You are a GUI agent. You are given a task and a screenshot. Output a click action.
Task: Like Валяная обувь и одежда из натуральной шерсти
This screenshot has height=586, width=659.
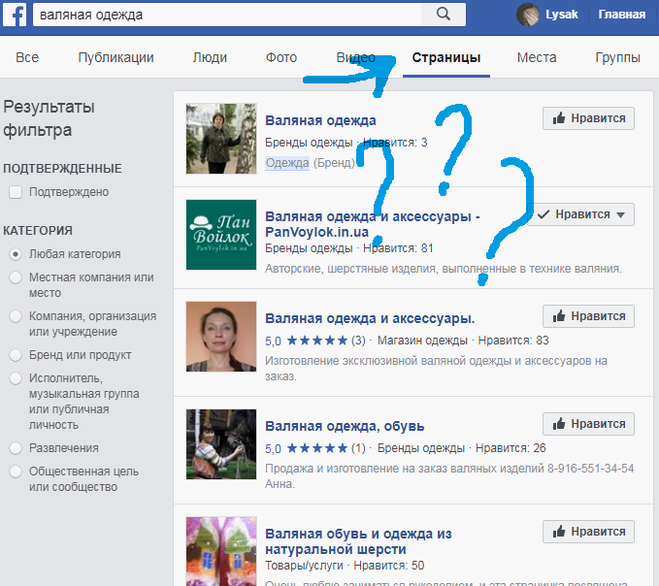[588, 532]
